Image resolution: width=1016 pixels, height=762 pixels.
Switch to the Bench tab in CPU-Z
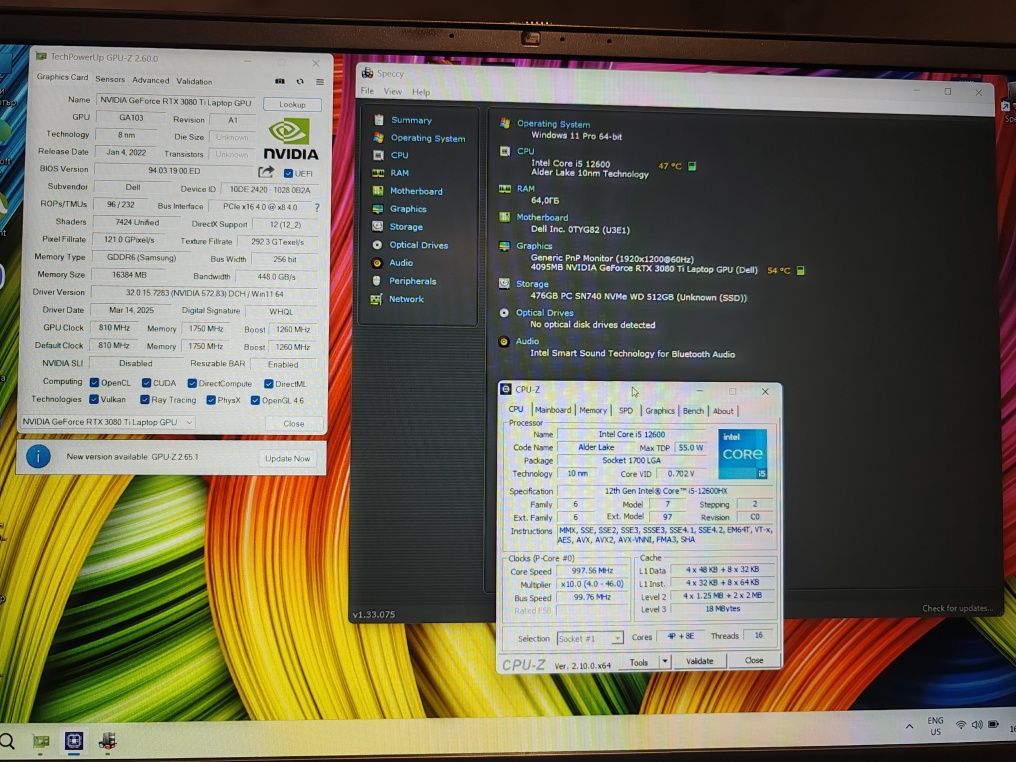click(x=693, y=411)
